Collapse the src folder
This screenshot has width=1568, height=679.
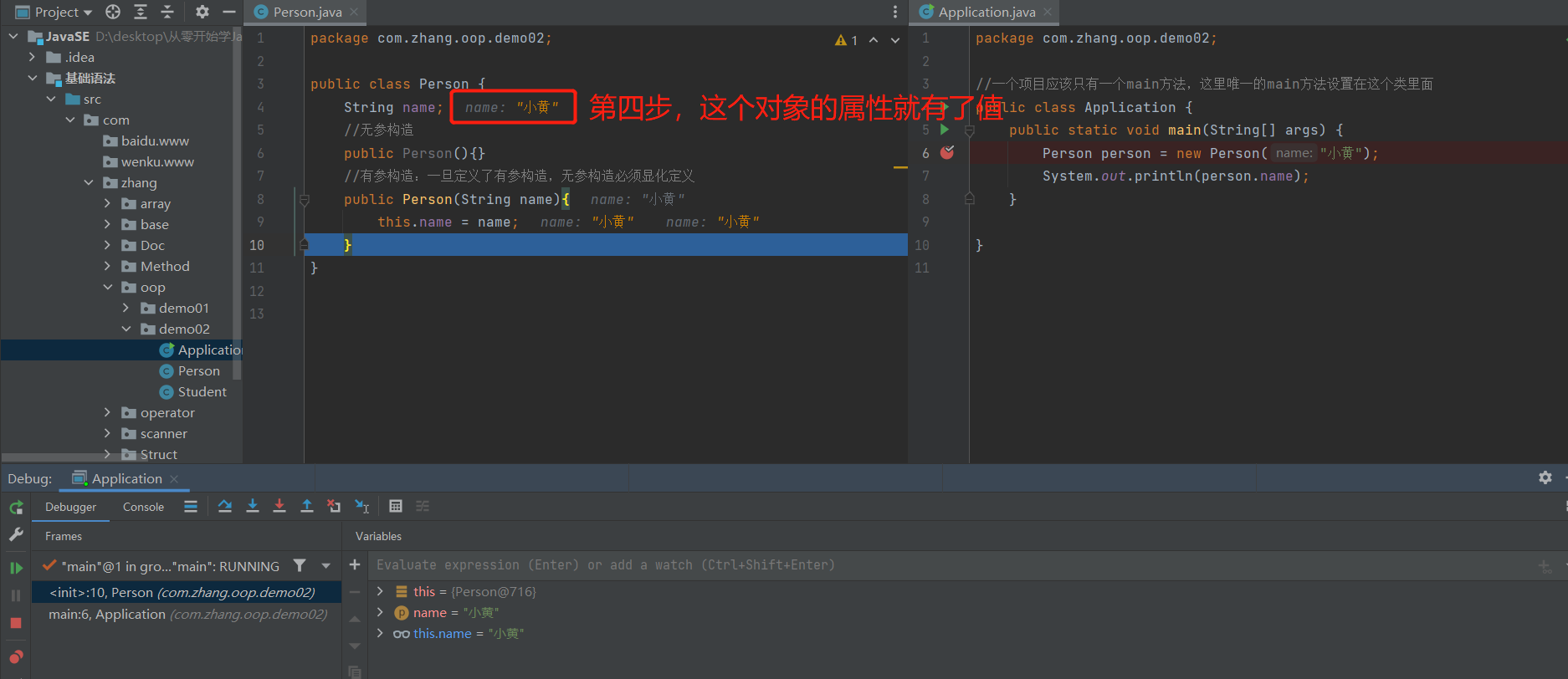52,99
